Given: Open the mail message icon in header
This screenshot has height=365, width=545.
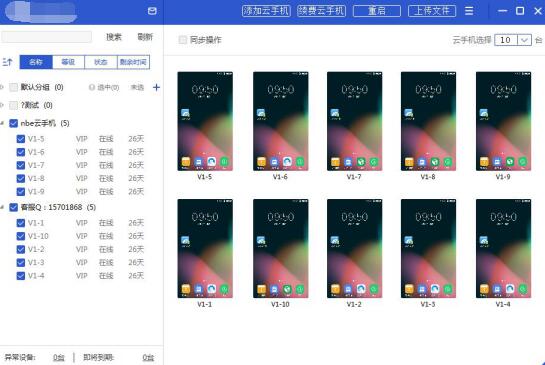Looking at the screenshot, I should click(x=152, y=11).
